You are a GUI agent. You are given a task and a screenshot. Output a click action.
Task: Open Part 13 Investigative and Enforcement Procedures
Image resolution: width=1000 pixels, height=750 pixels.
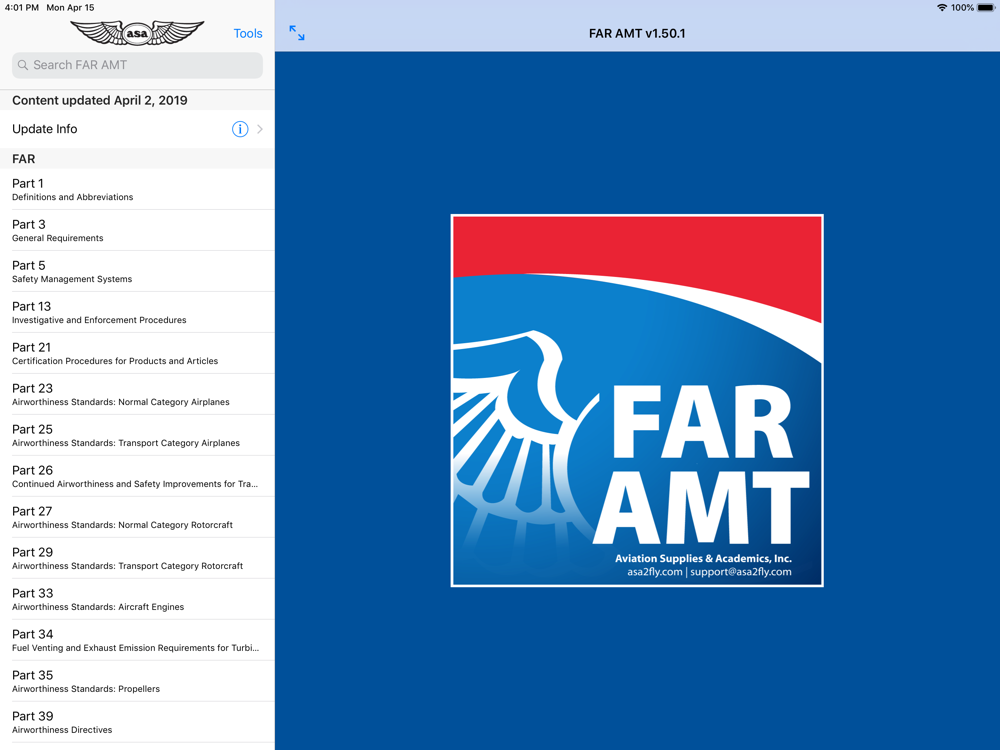(137, 312)
